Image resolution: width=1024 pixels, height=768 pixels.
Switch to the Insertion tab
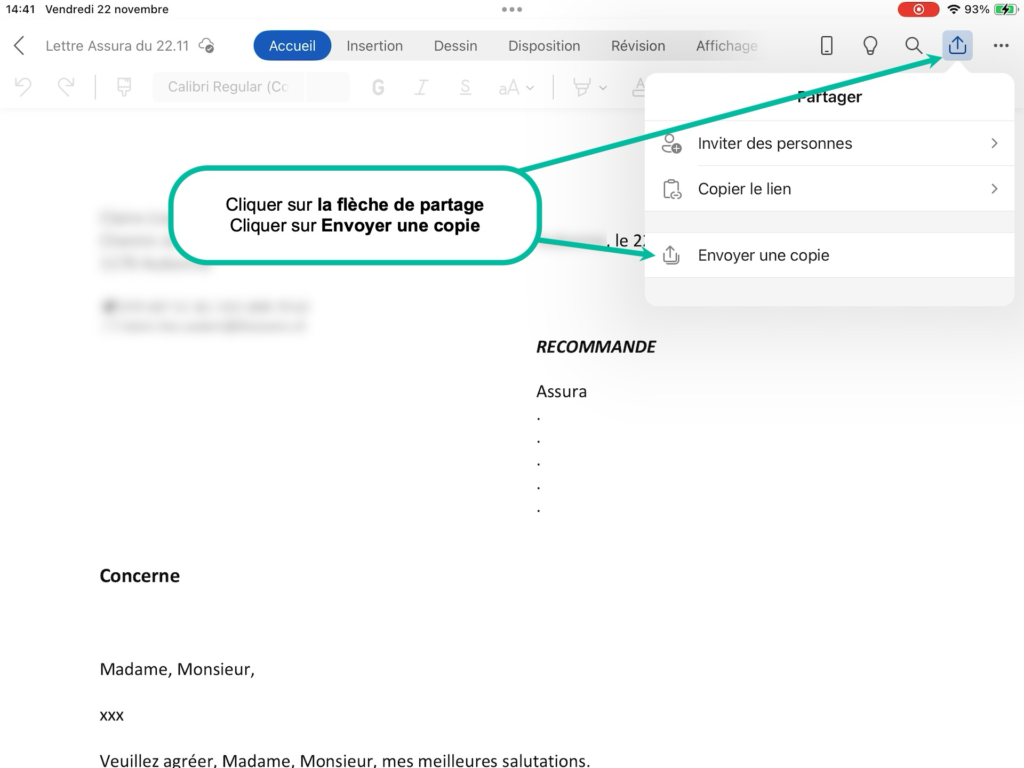374,46
